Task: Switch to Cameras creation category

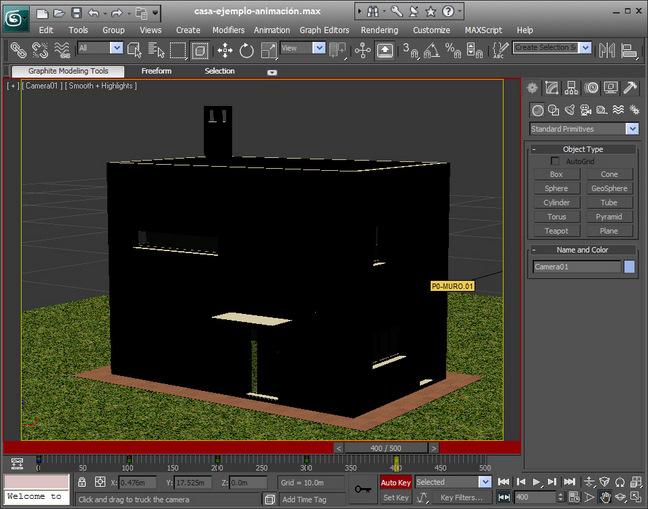Action: pos(584,109)
